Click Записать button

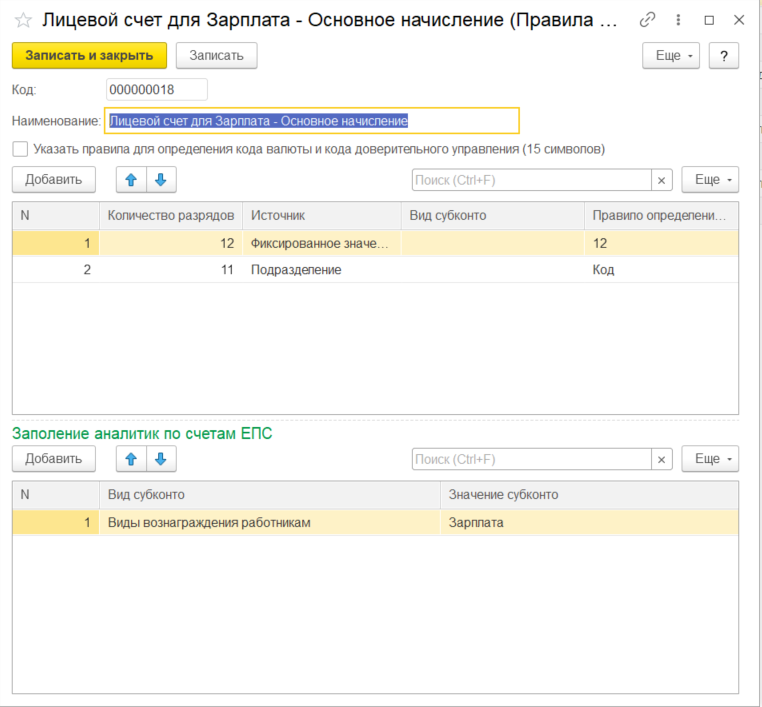click(217, 56)
